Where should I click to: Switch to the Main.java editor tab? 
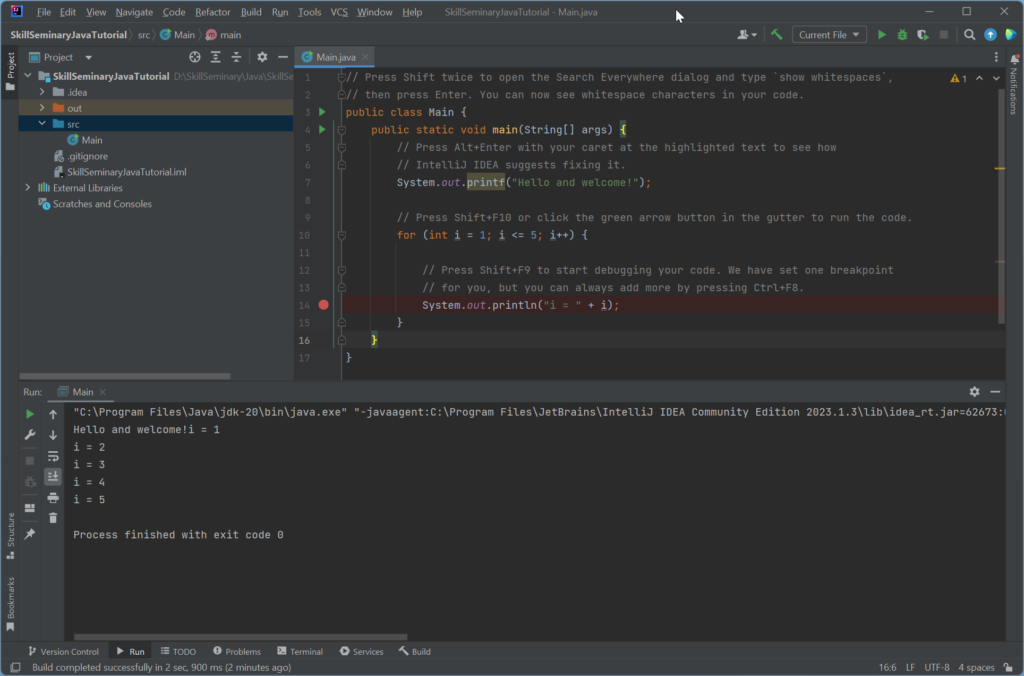click(x=336, y=57)
